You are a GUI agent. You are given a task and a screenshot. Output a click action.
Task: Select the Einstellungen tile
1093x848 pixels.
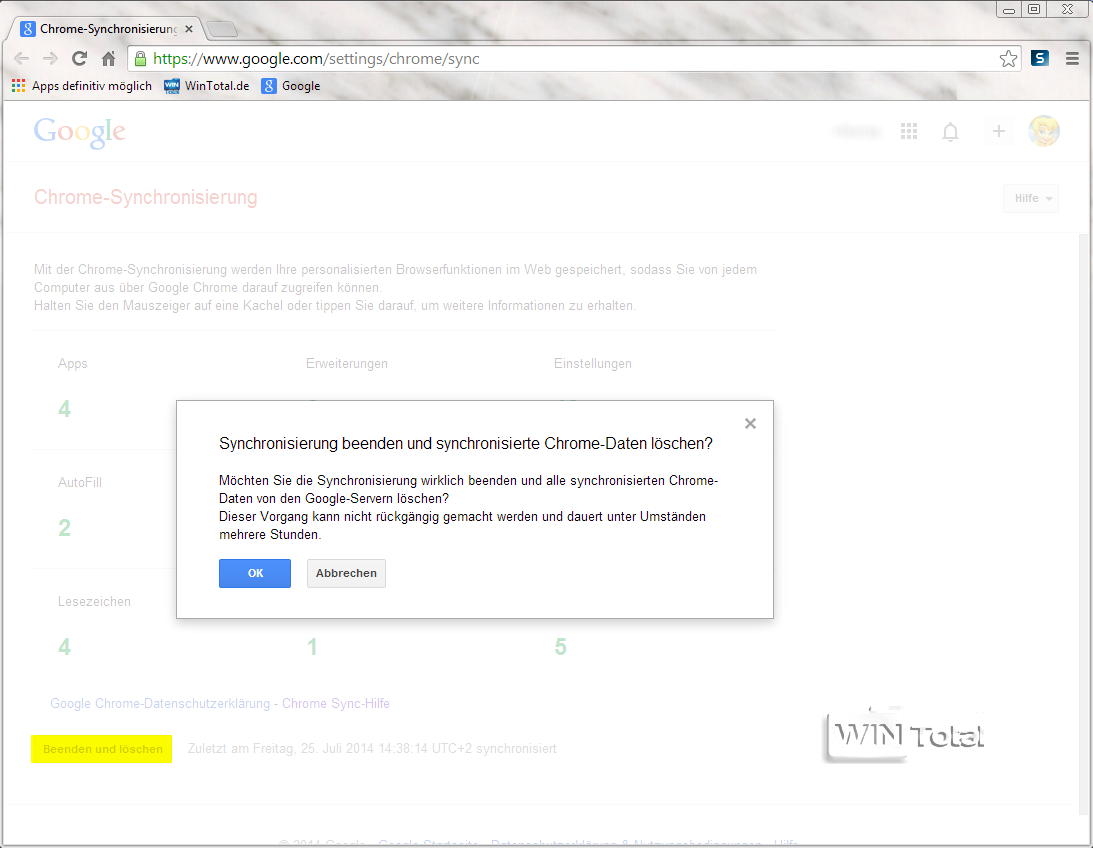tap(593, 364)
